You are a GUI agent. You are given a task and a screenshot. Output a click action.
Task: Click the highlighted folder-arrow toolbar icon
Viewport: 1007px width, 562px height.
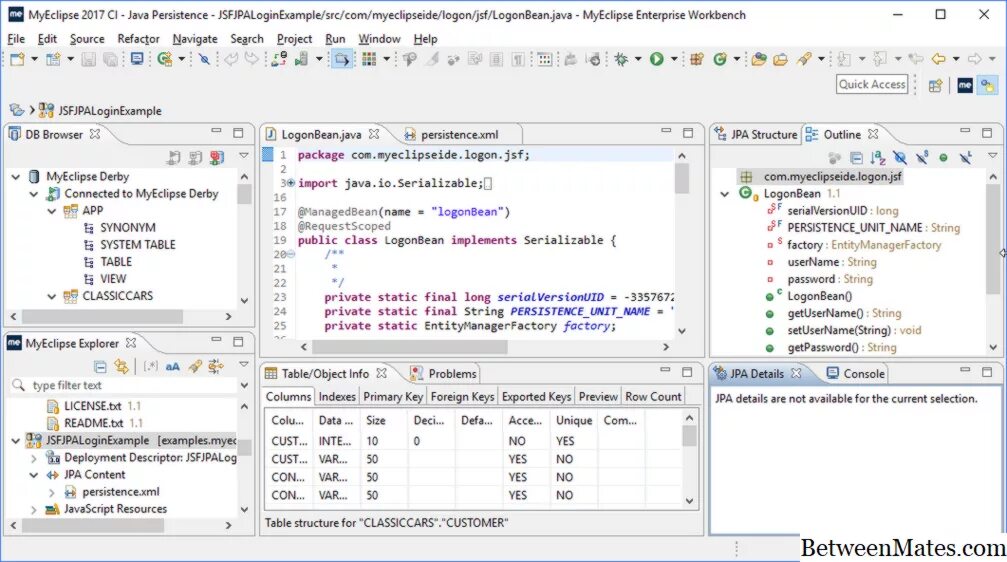342,59
